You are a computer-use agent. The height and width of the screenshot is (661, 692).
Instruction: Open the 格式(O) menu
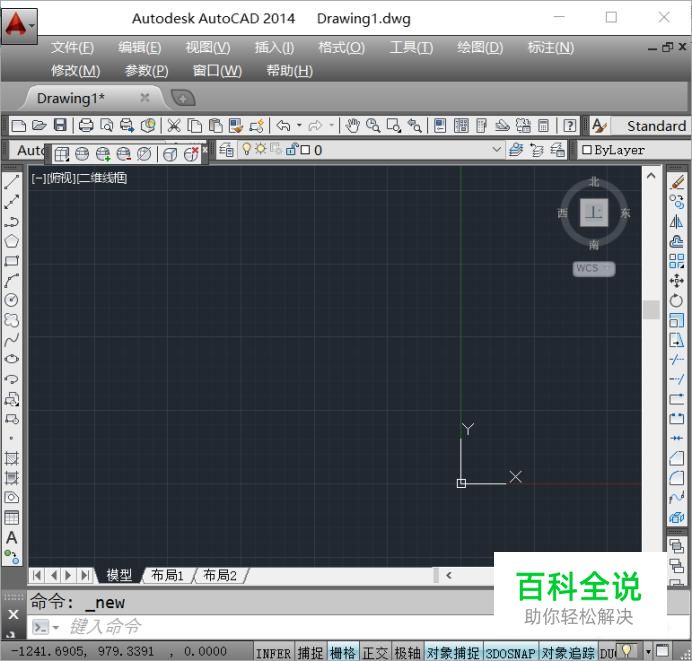point(341,47)
